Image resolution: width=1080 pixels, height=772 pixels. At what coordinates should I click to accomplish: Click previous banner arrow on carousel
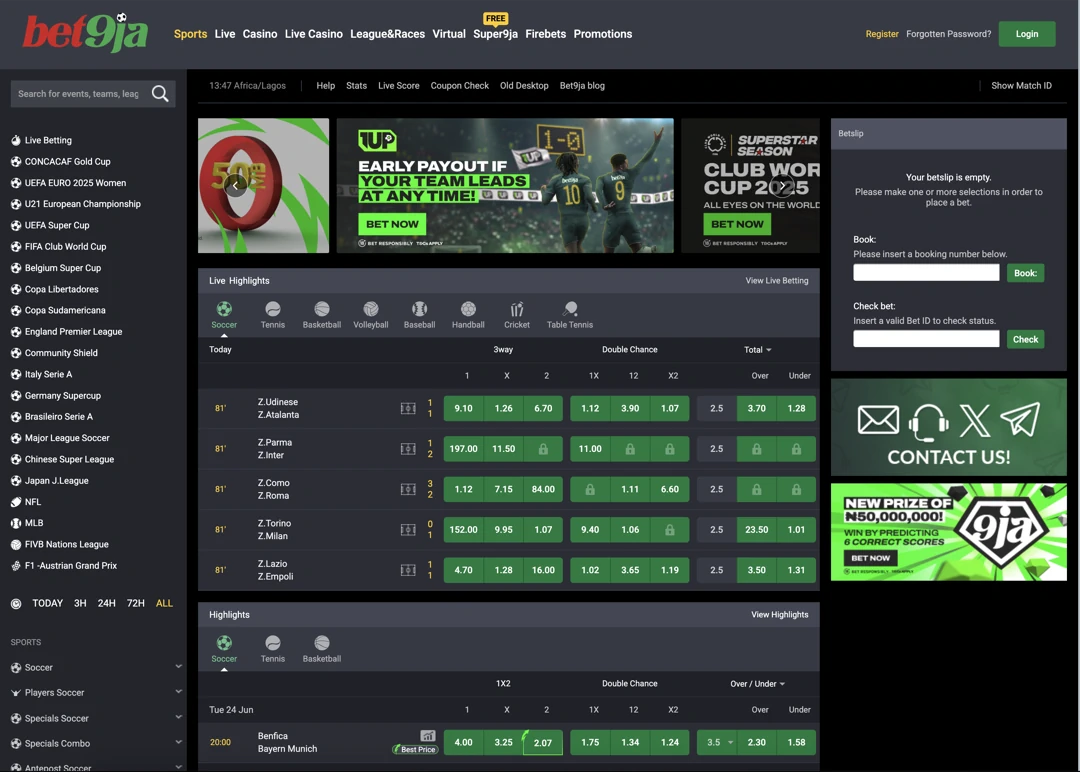[x=236, y=185]
